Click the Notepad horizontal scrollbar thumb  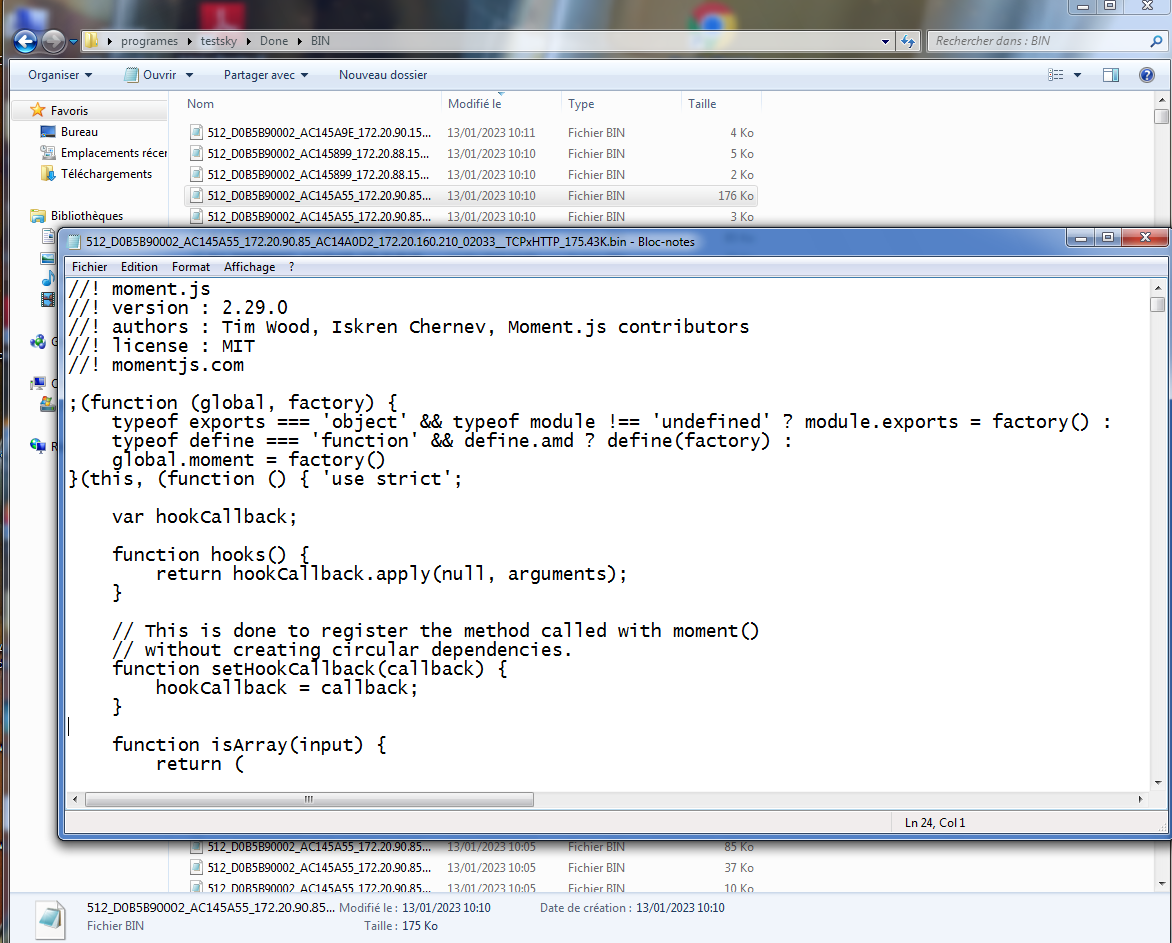309,800
